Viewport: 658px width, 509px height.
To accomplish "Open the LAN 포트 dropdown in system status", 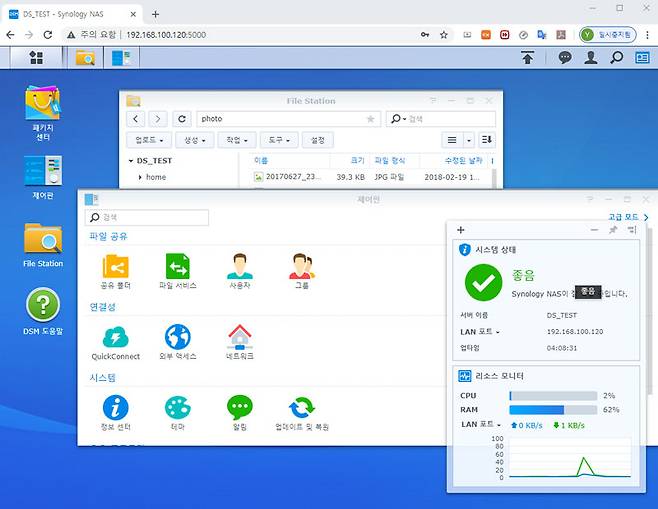I will [x=481, y=331].
